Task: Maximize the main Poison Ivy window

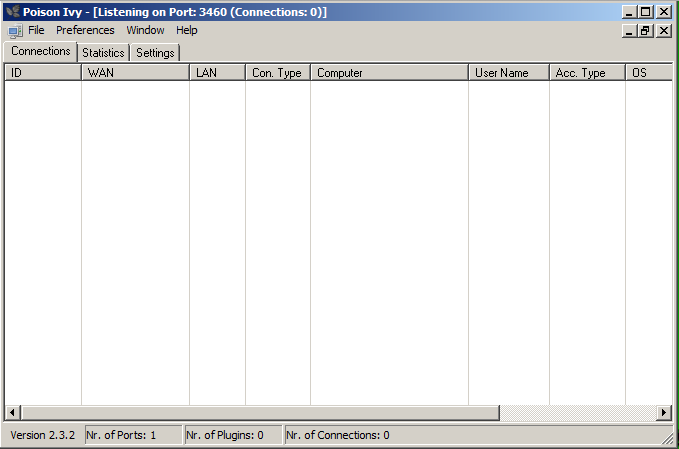Action: point(645,12)
